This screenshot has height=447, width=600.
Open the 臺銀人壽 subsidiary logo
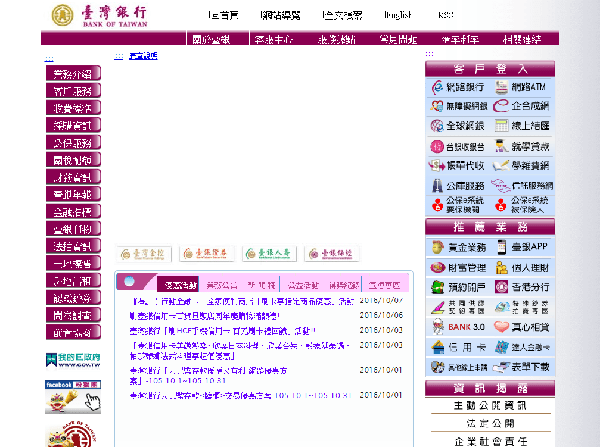(269, 253)
